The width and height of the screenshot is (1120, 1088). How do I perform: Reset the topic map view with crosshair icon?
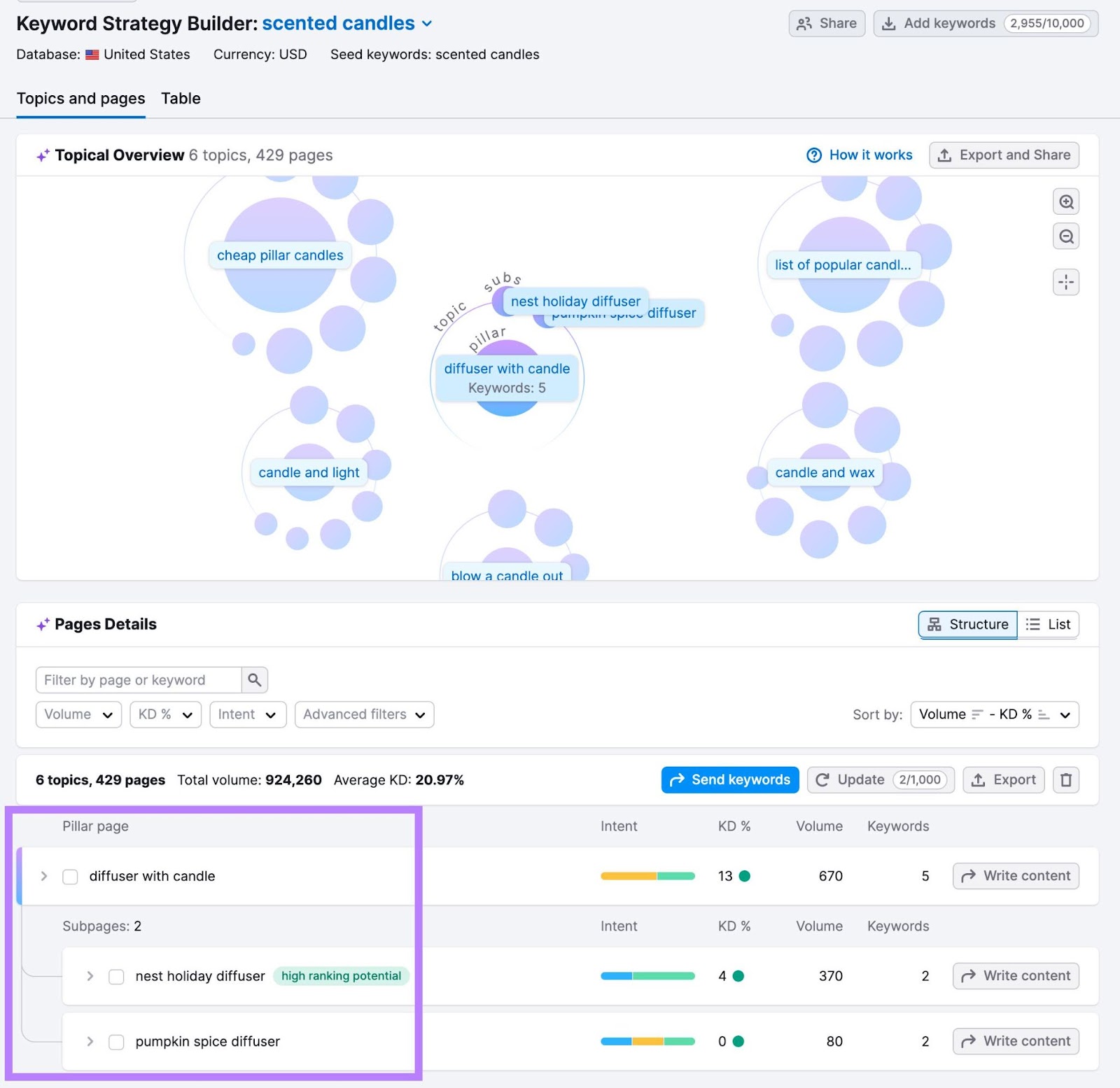1065,281
